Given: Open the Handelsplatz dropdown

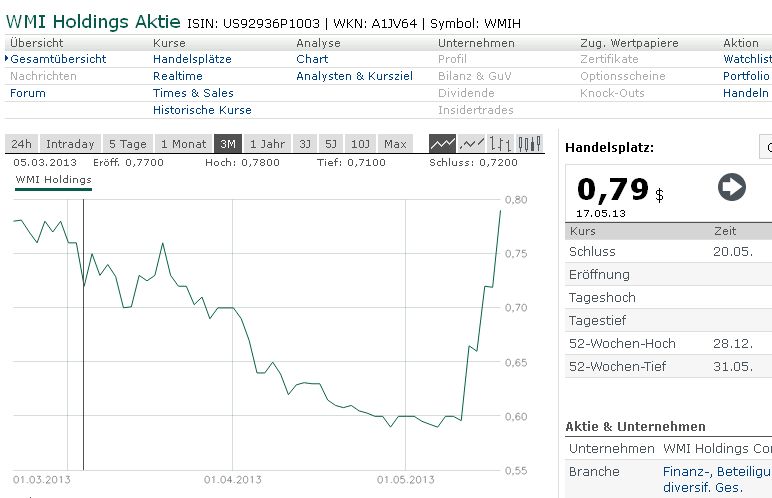Looking at the screenshot, I should [x=766, y=147].
